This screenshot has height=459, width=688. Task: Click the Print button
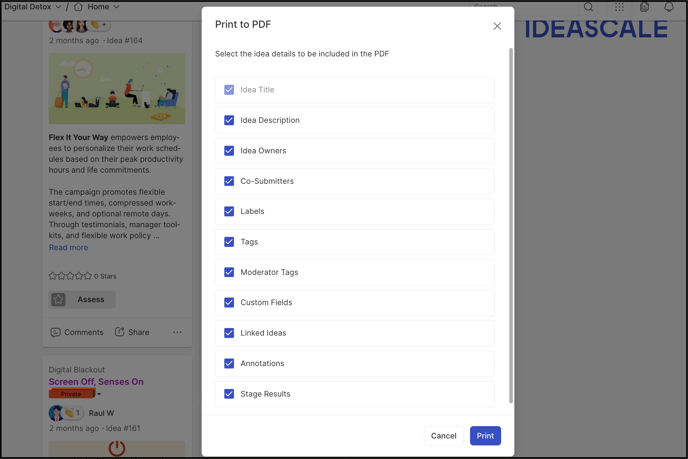[485, 436]
